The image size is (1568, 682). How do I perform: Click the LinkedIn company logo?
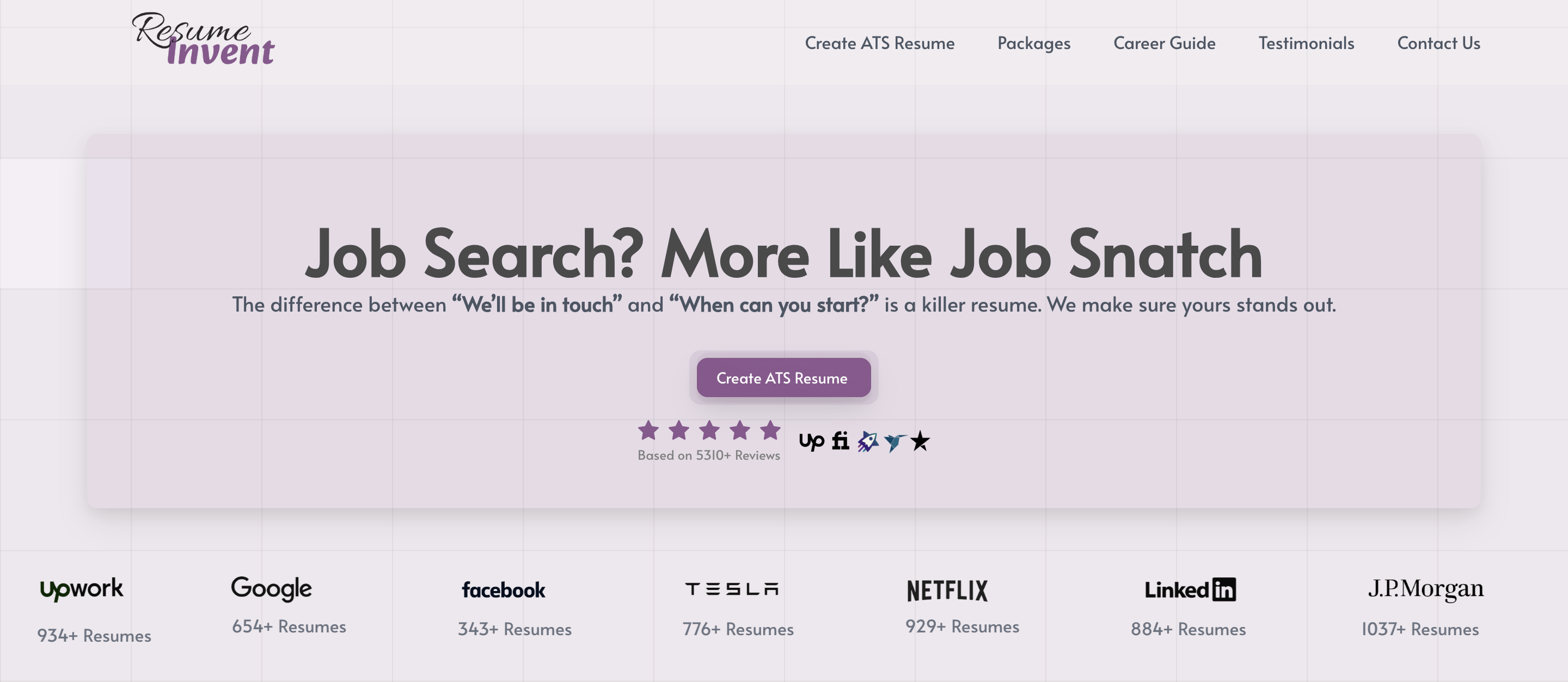[1190, 589]
